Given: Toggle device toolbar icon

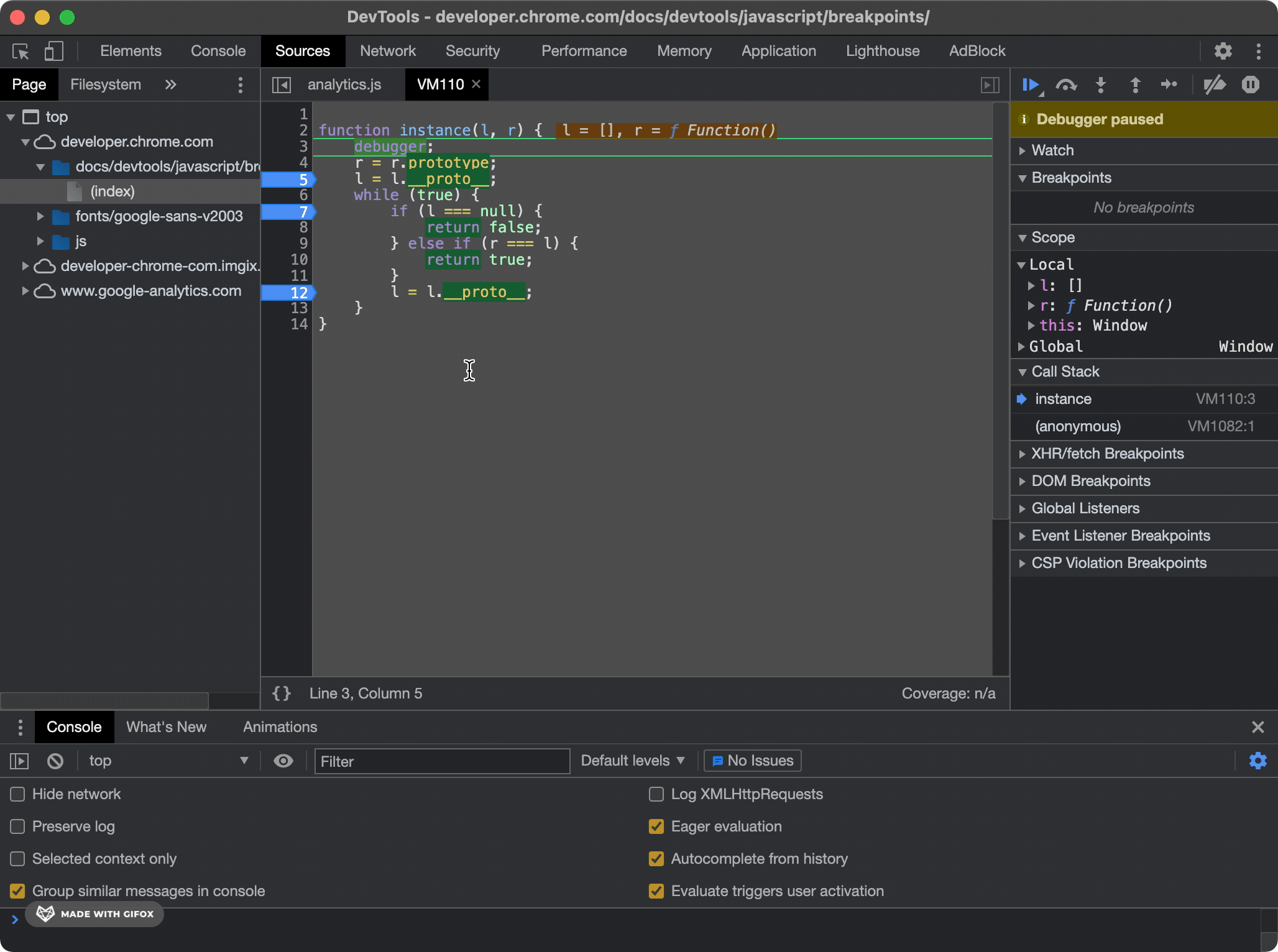Looking at the screenshot, I should coord(54,51).
